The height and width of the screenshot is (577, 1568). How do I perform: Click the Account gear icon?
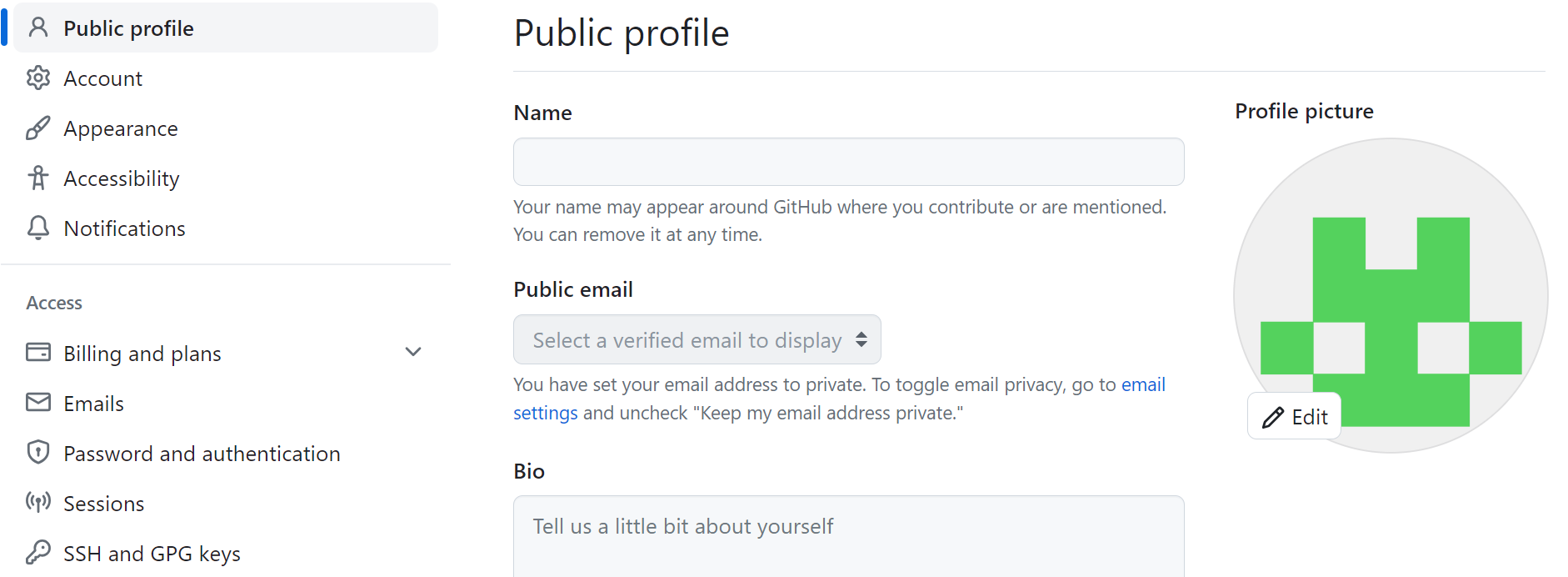[x=38, y=78]
